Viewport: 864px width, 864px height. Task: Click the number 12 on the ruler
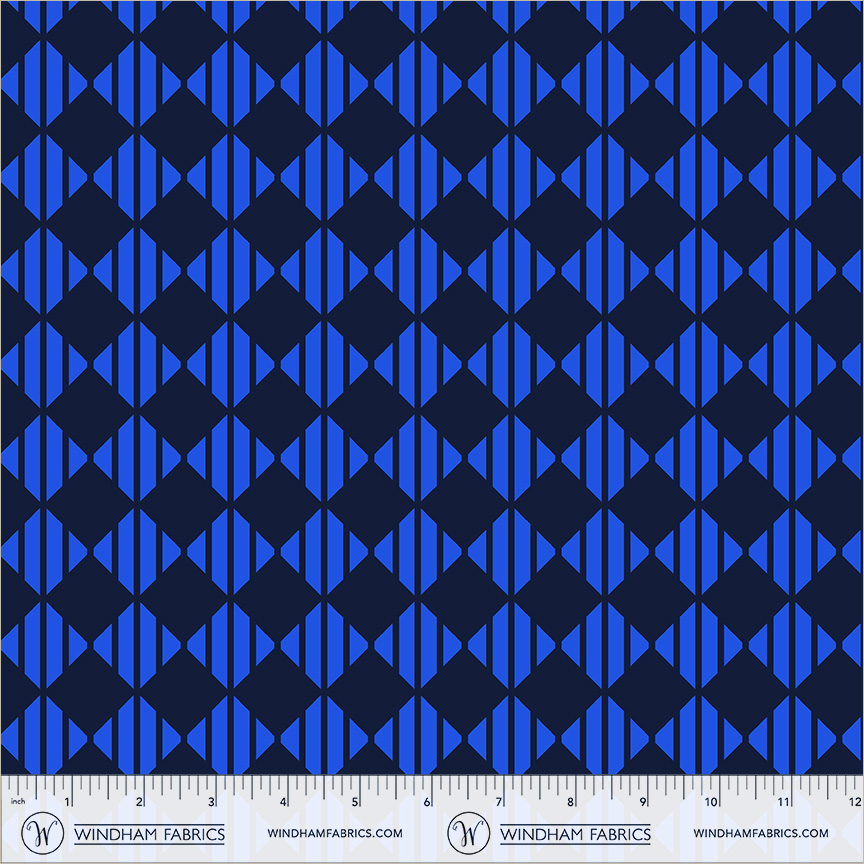pos(855,802)
